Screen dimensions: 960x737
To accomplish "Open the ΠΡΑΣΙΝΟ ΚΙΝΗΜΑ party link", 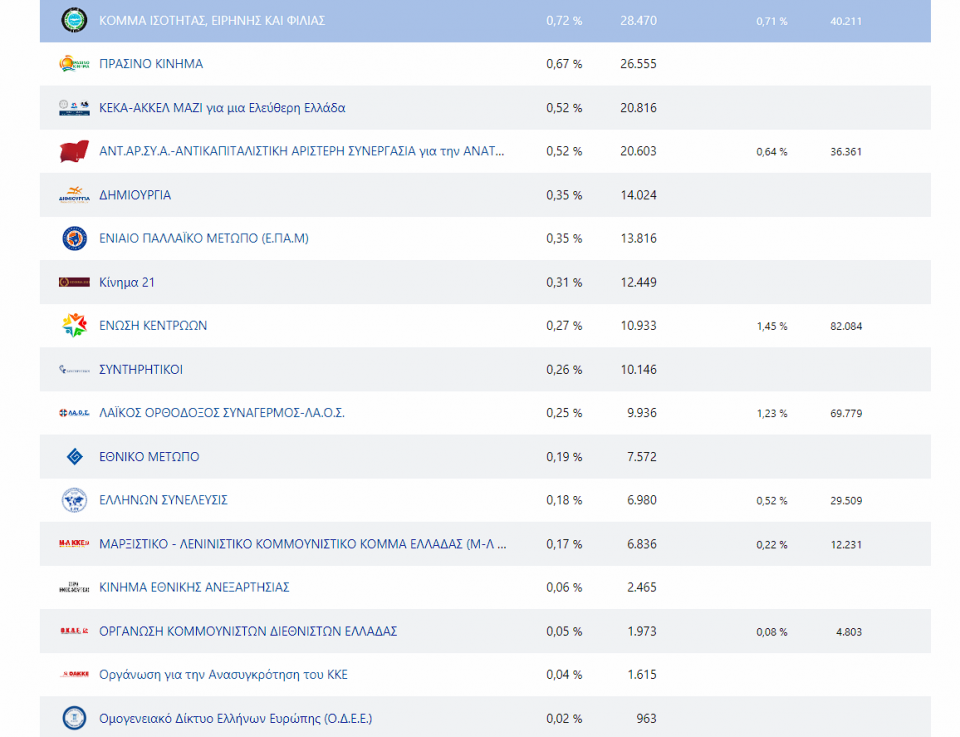I will (151, 64).
